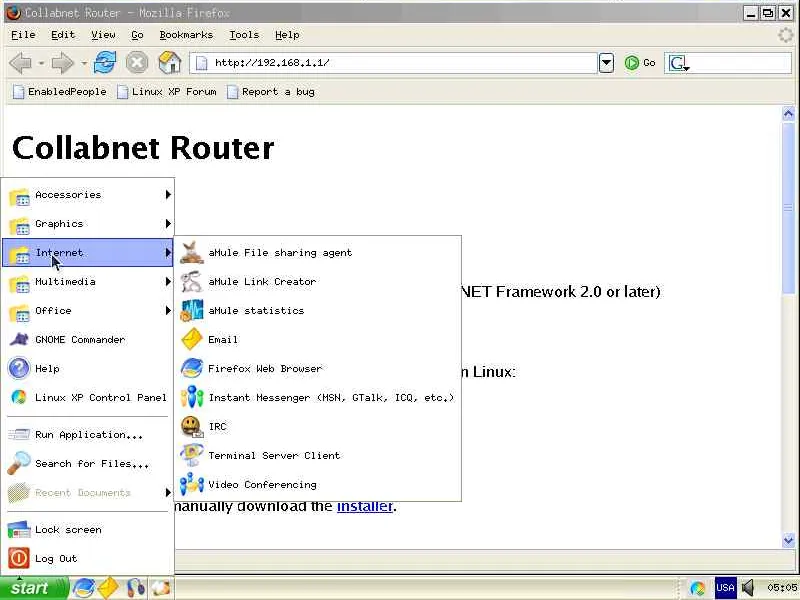Click the red Log Out power icon
The height and width of the screenshot is (600, 800).
coord(19,559)
